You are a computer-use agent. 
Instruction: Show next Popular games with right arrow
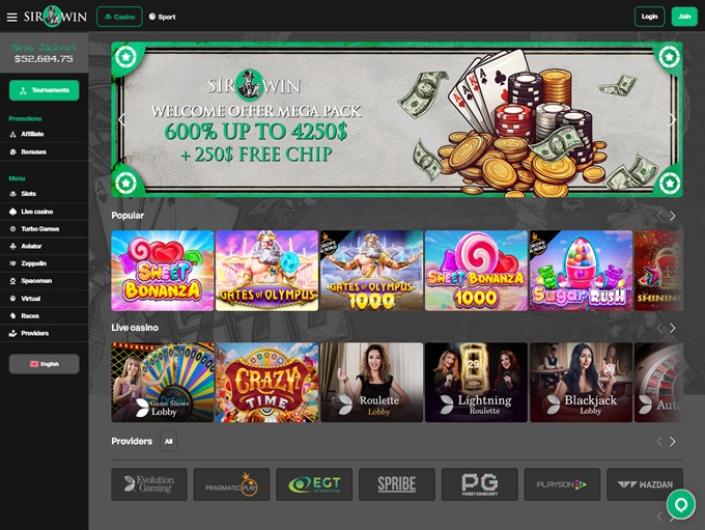[672, 216]
